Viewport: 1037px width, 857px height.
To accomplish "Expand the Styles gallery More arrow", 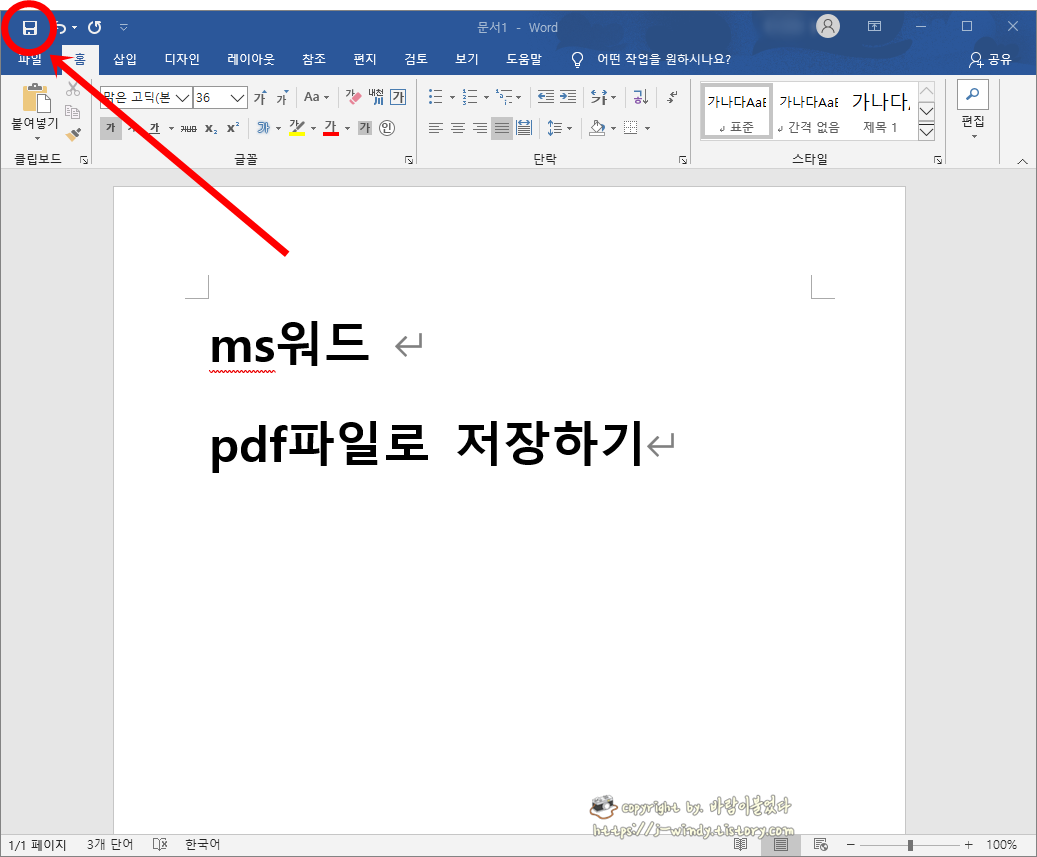I will (x=927, y=132).
